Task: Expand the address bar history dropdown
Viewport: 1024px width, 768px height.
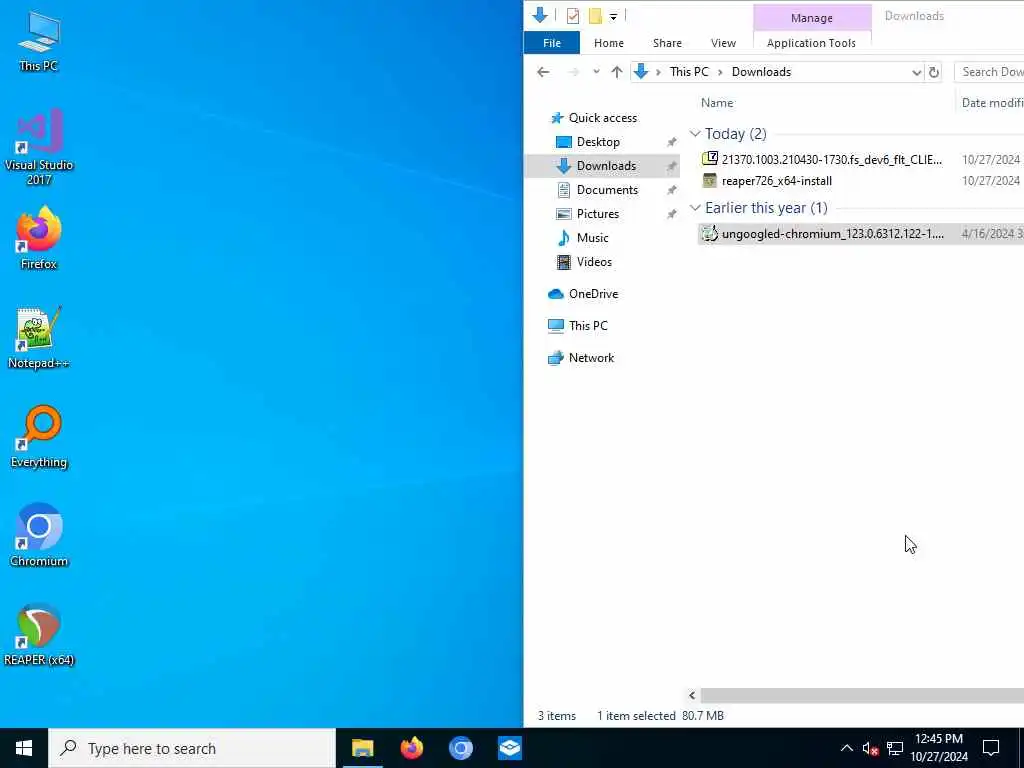Action: click(x=916, y=72)
